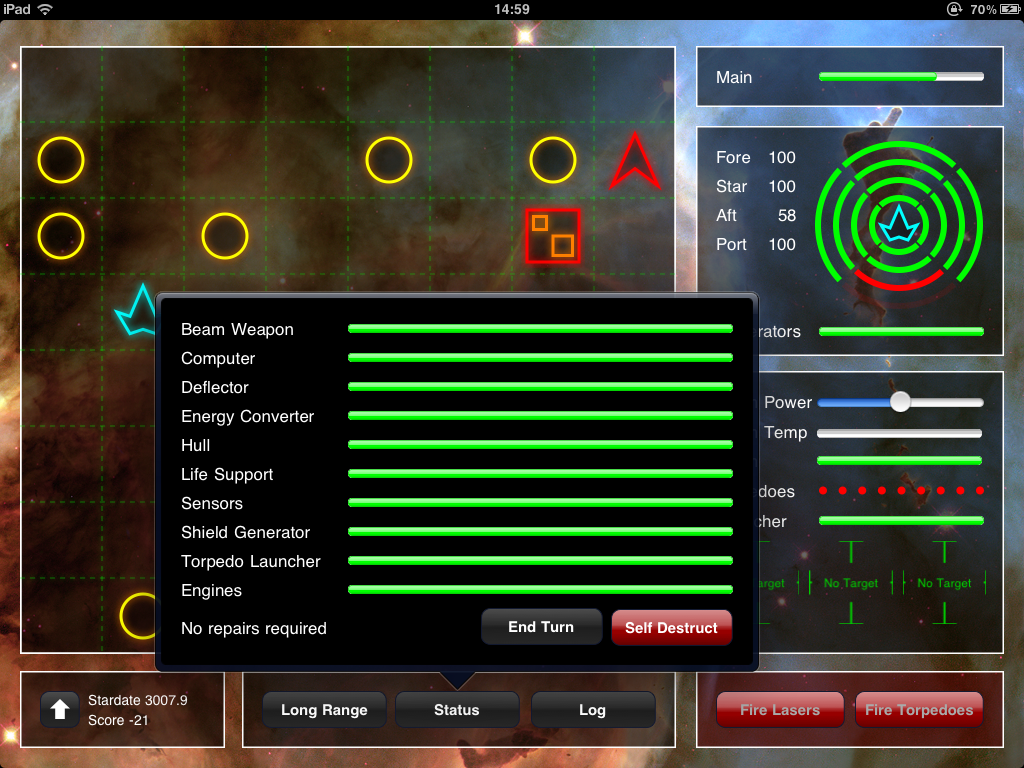This screenshot has height=768, width=1024.
Task: Tap the Beam Weapon status bar
Action: [540, 329]
